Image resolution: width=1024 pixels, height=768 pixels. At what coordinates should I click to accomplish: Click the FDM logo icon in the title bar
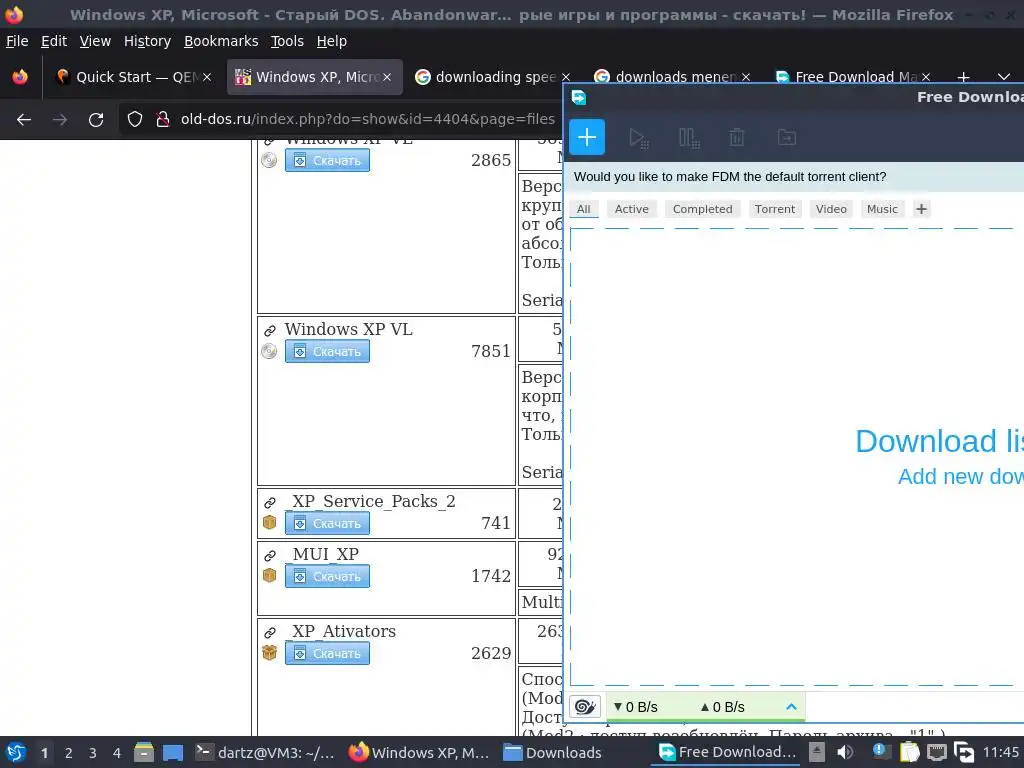579,97
